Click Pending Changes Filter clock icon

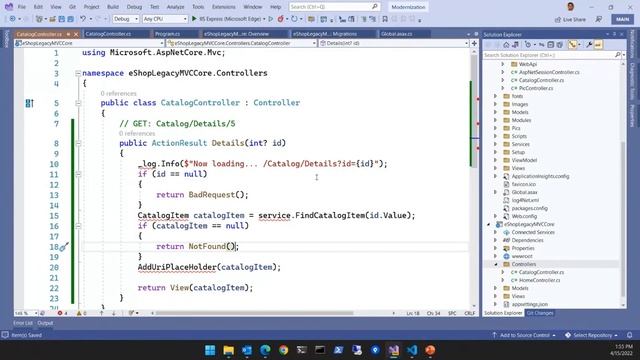528,45
